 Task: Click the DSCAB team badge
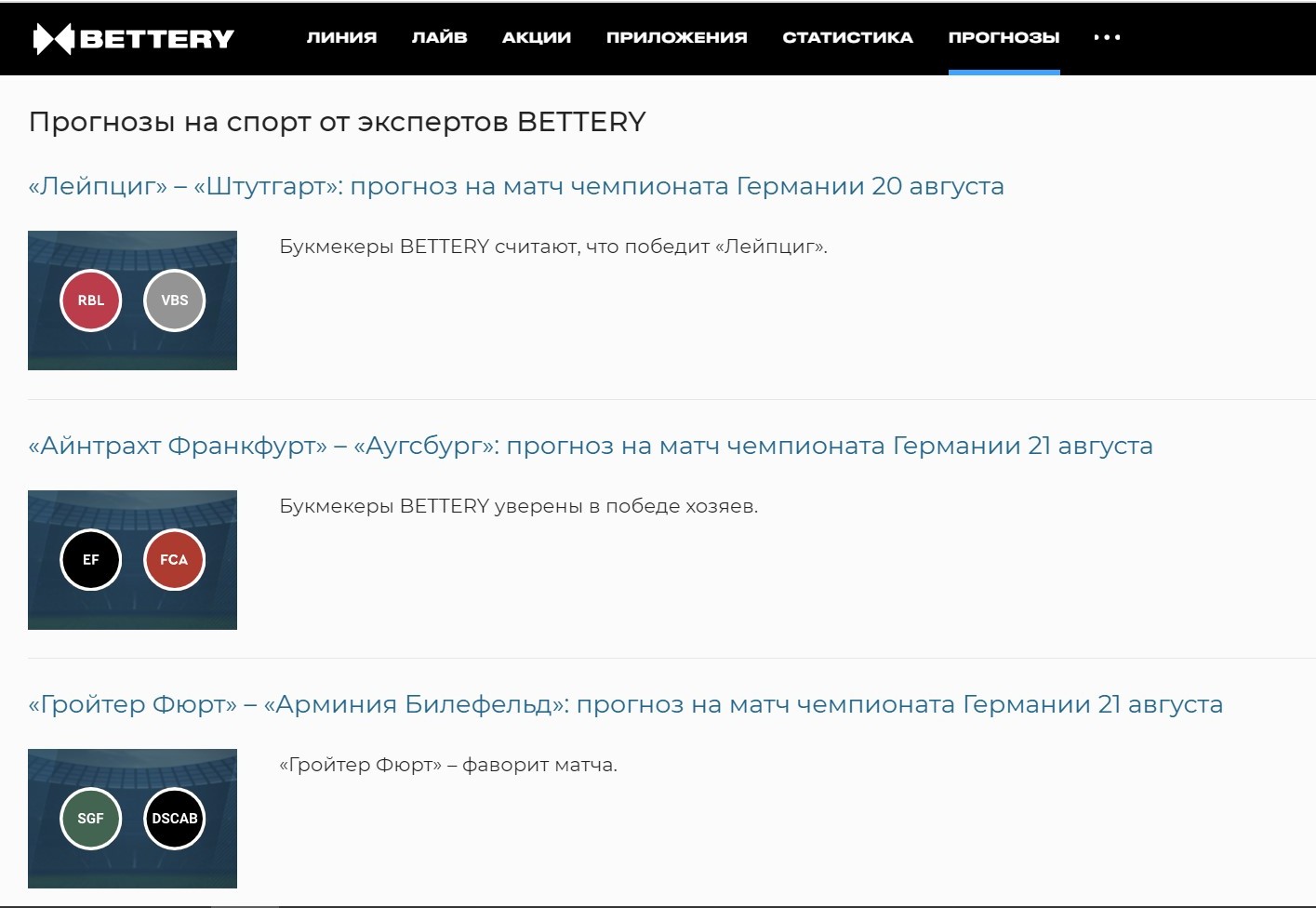[175, 819]
